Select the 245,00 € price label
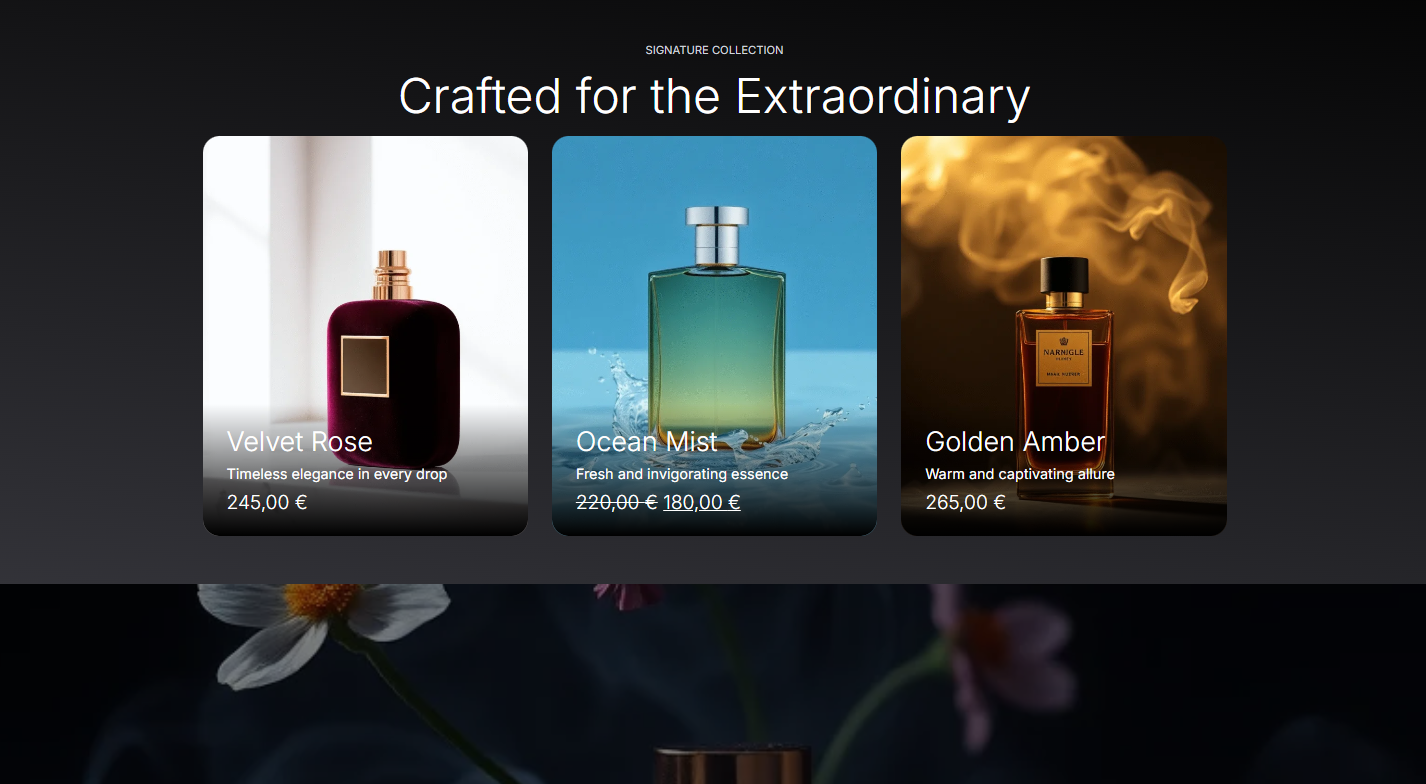 (267, 502)
